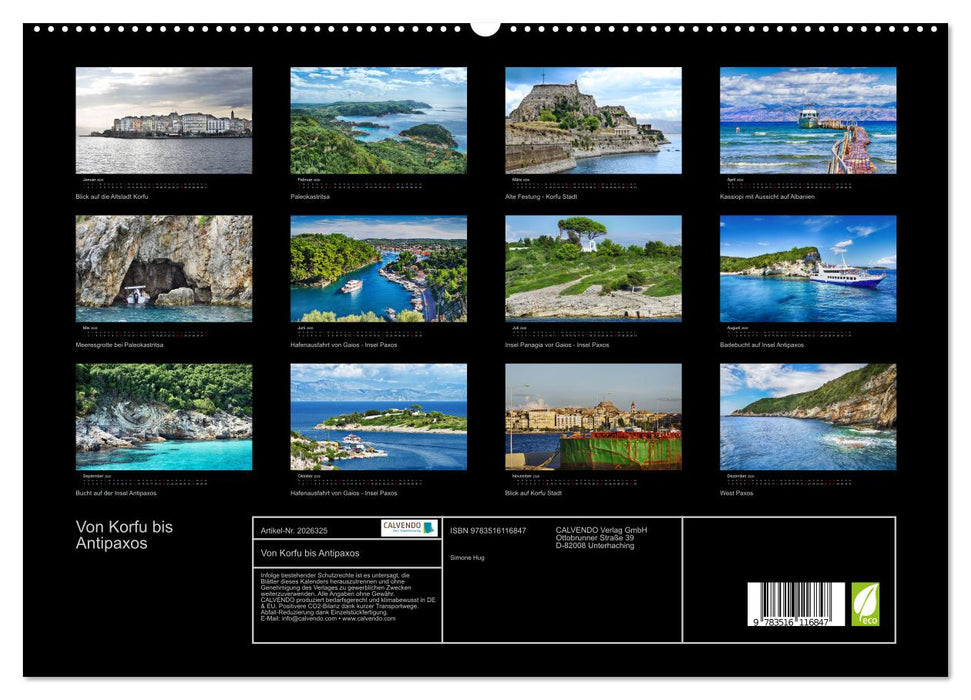This screenshot has width=971, height=700.
Task: Open the www.calvendo.com website link
Action: pos(368,619)
